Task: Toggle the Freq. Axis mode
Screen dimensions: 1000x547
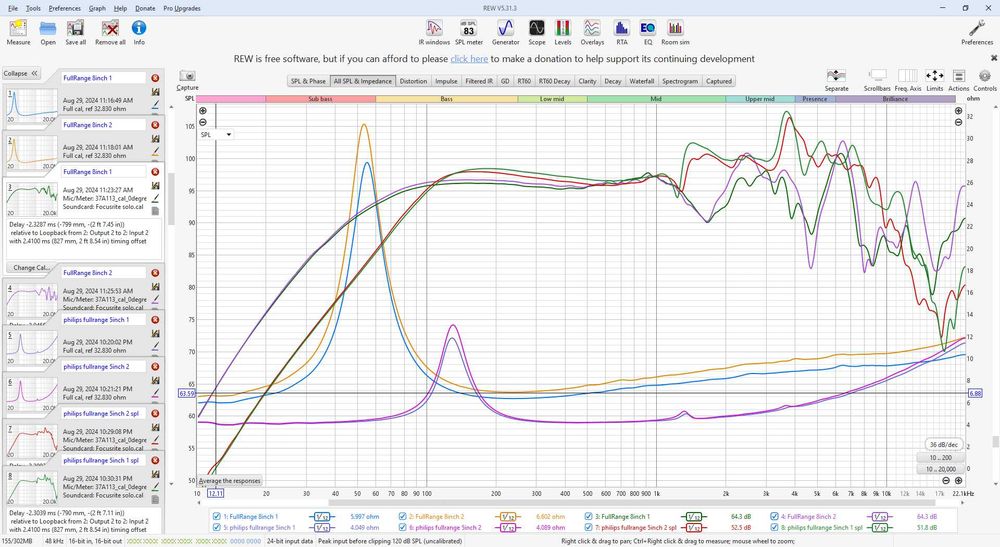Action: tap(908, 80)
